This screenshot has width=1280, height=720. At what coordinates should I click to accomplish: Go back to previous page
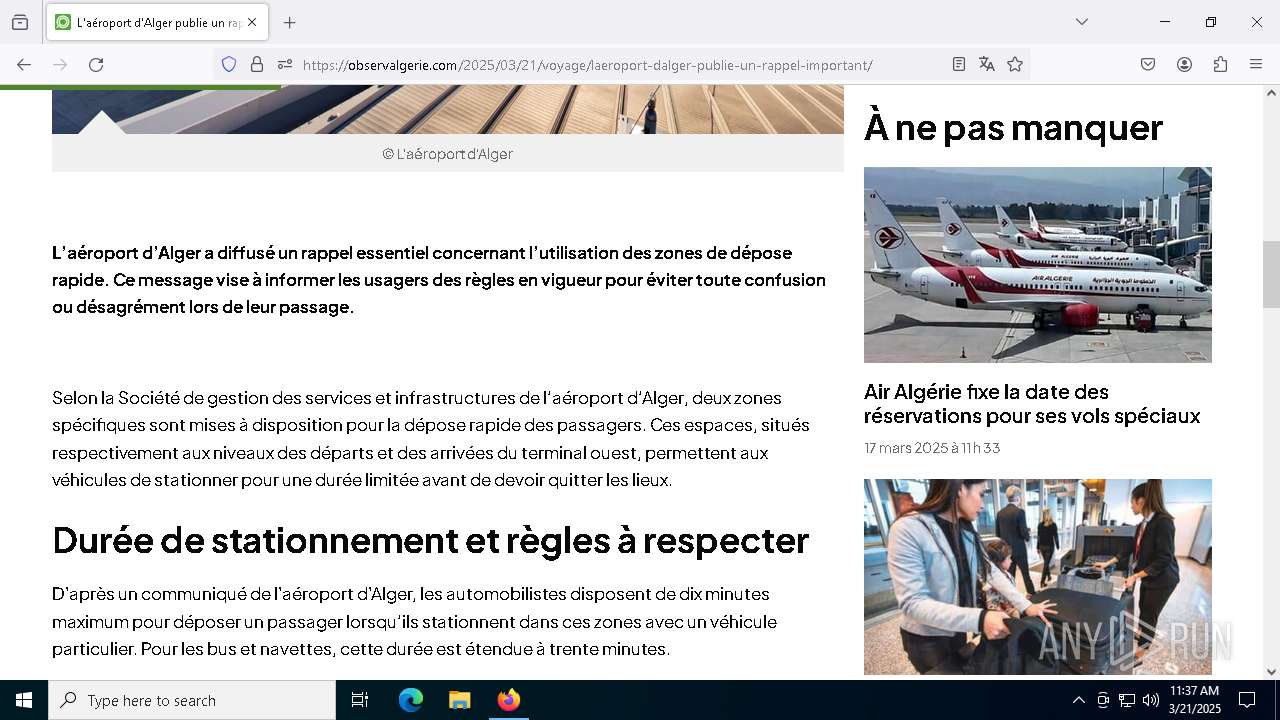pyautogui.click(x=24, y=65)
